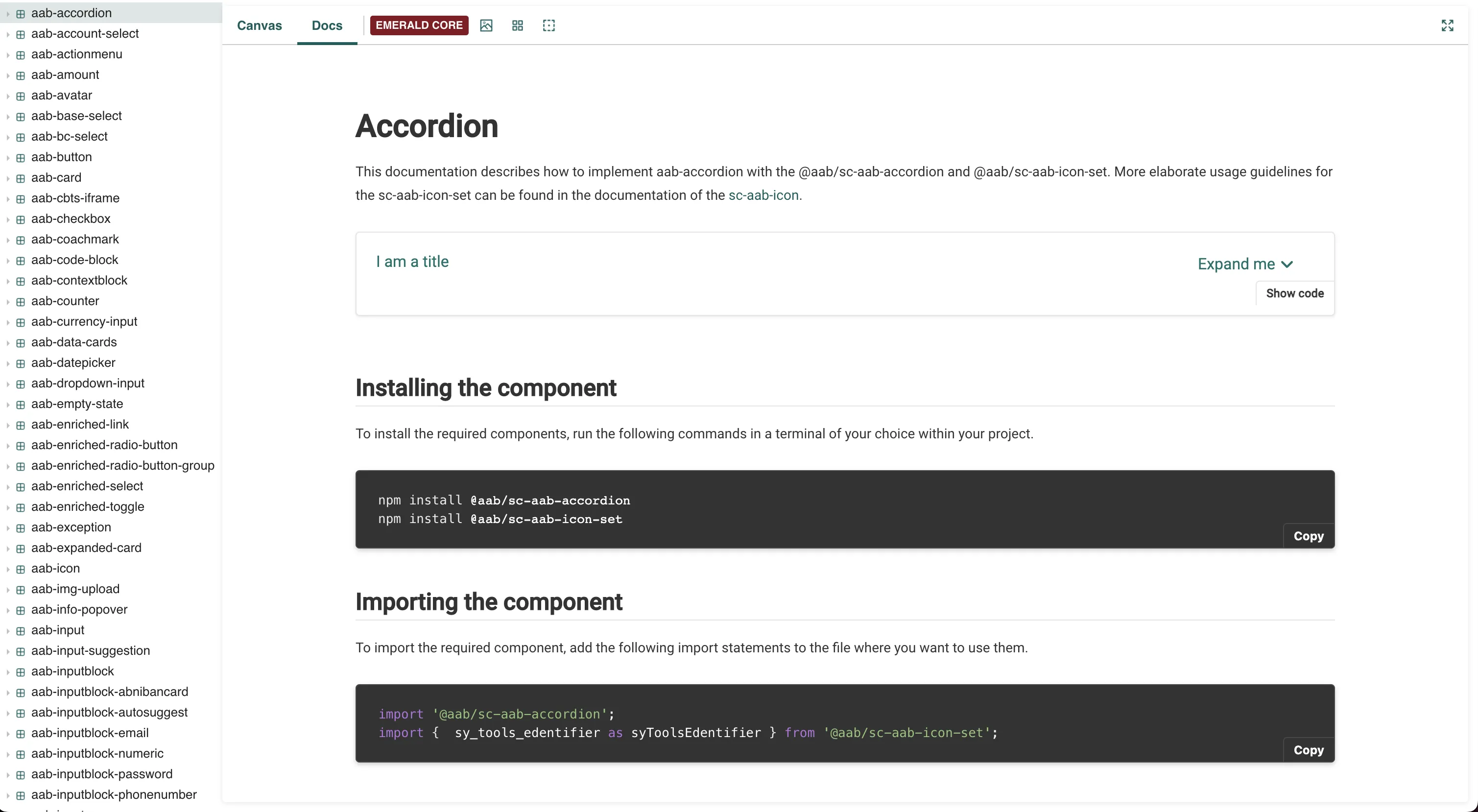
Task: Click component icon beside aab-coachmark
Action: point(21,240)
